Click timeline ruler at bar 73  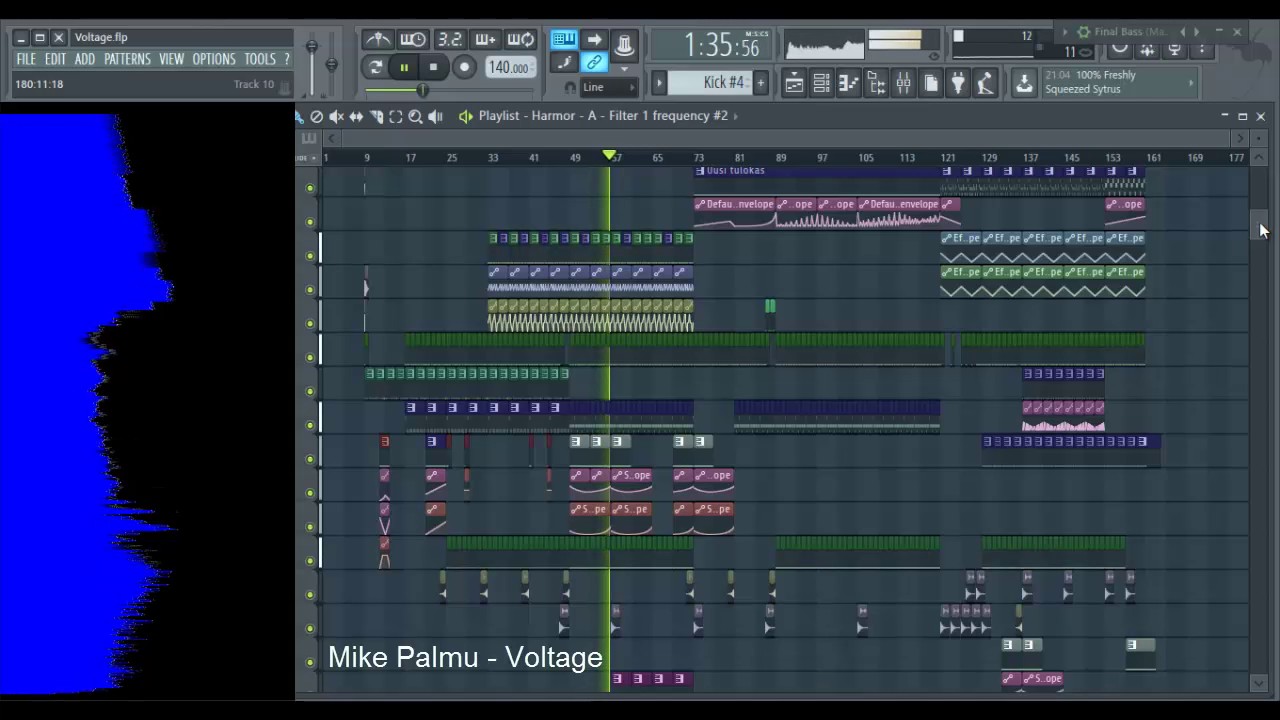[x=699, y=158]
